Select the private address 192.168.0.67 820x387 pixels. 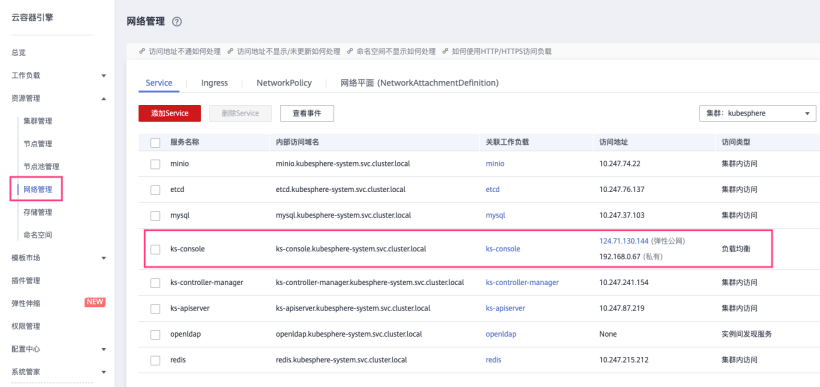(x=619, y=257)
